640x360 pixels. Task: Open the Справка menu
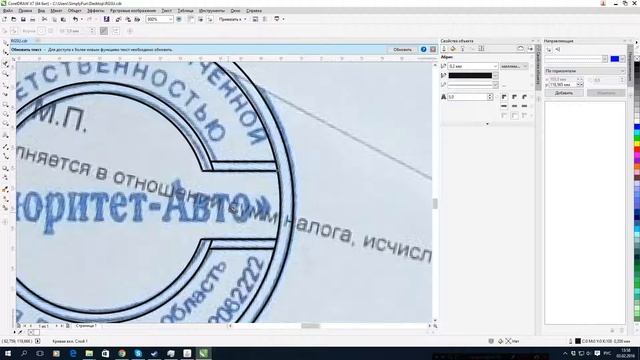pyautogui.click(x=254, y=11)
